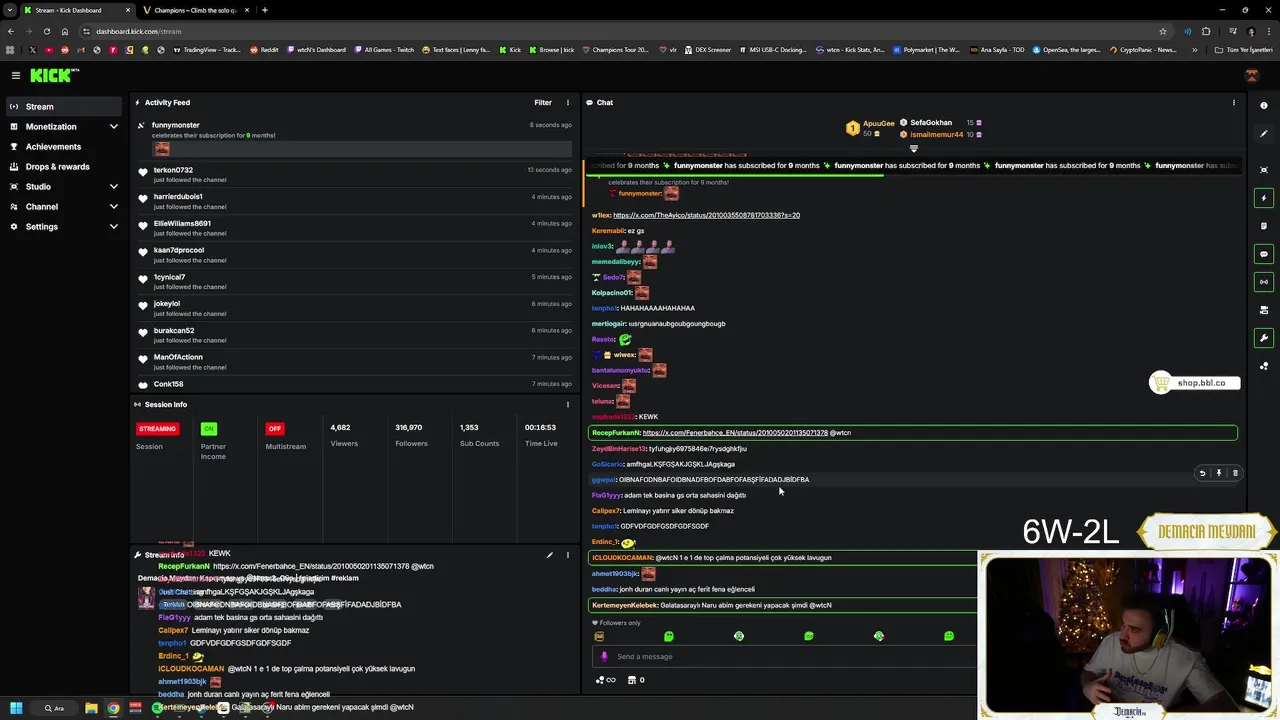Toggle the Chat panel bubble icon
1280x720 pixels.
coord(1264,254)
